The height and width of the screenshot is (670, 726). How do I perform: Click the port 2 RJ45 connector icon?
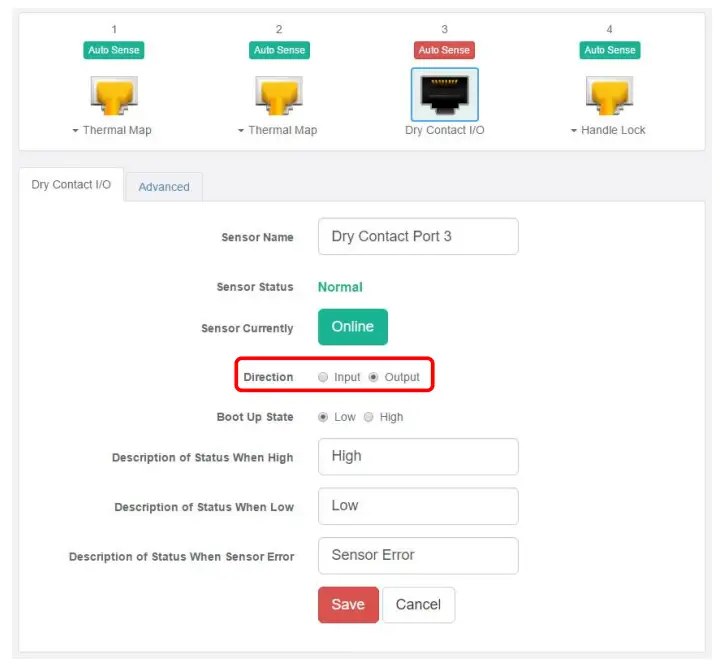click(279, 94)
